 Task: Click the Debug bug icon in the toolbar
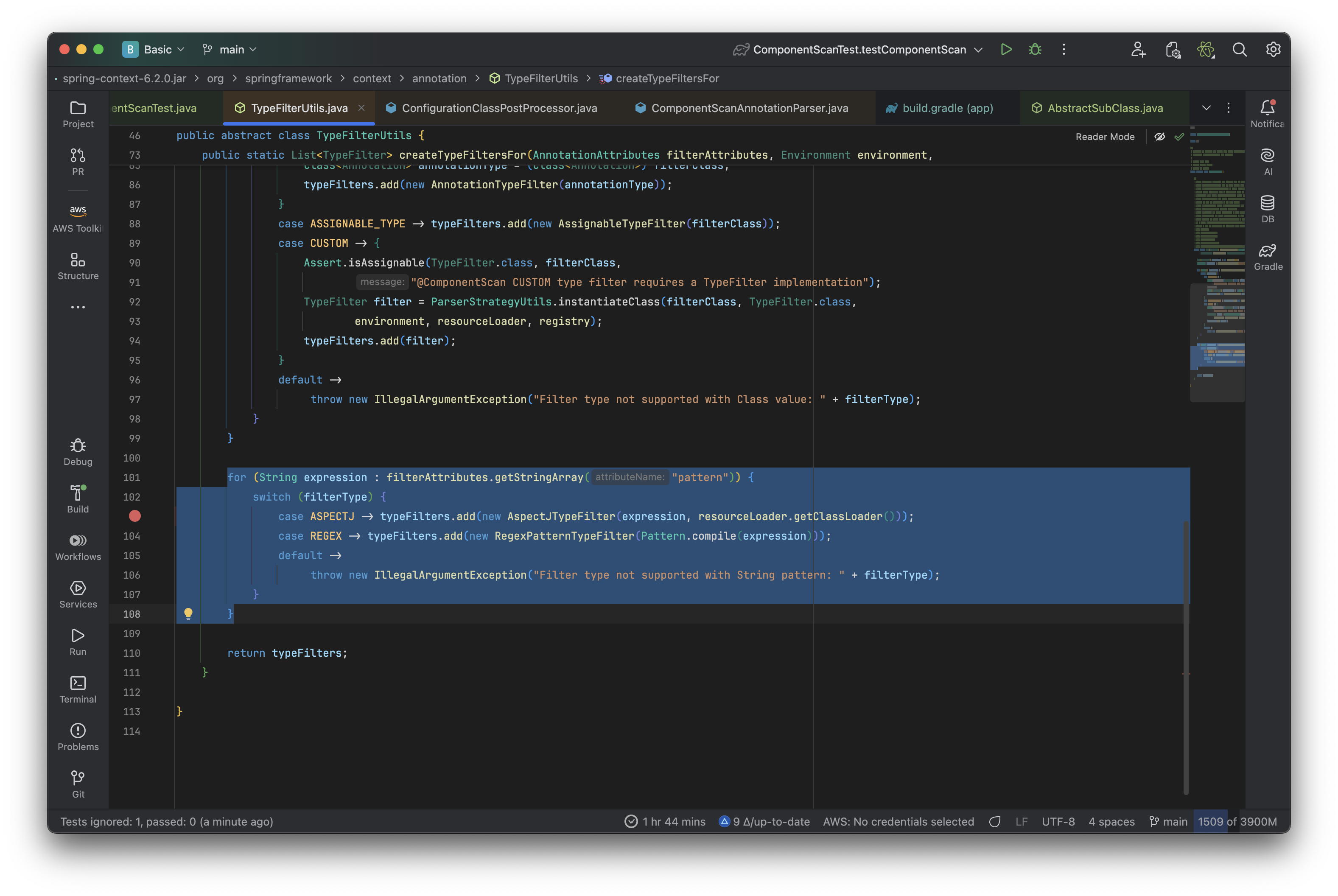click(1035, 50)
